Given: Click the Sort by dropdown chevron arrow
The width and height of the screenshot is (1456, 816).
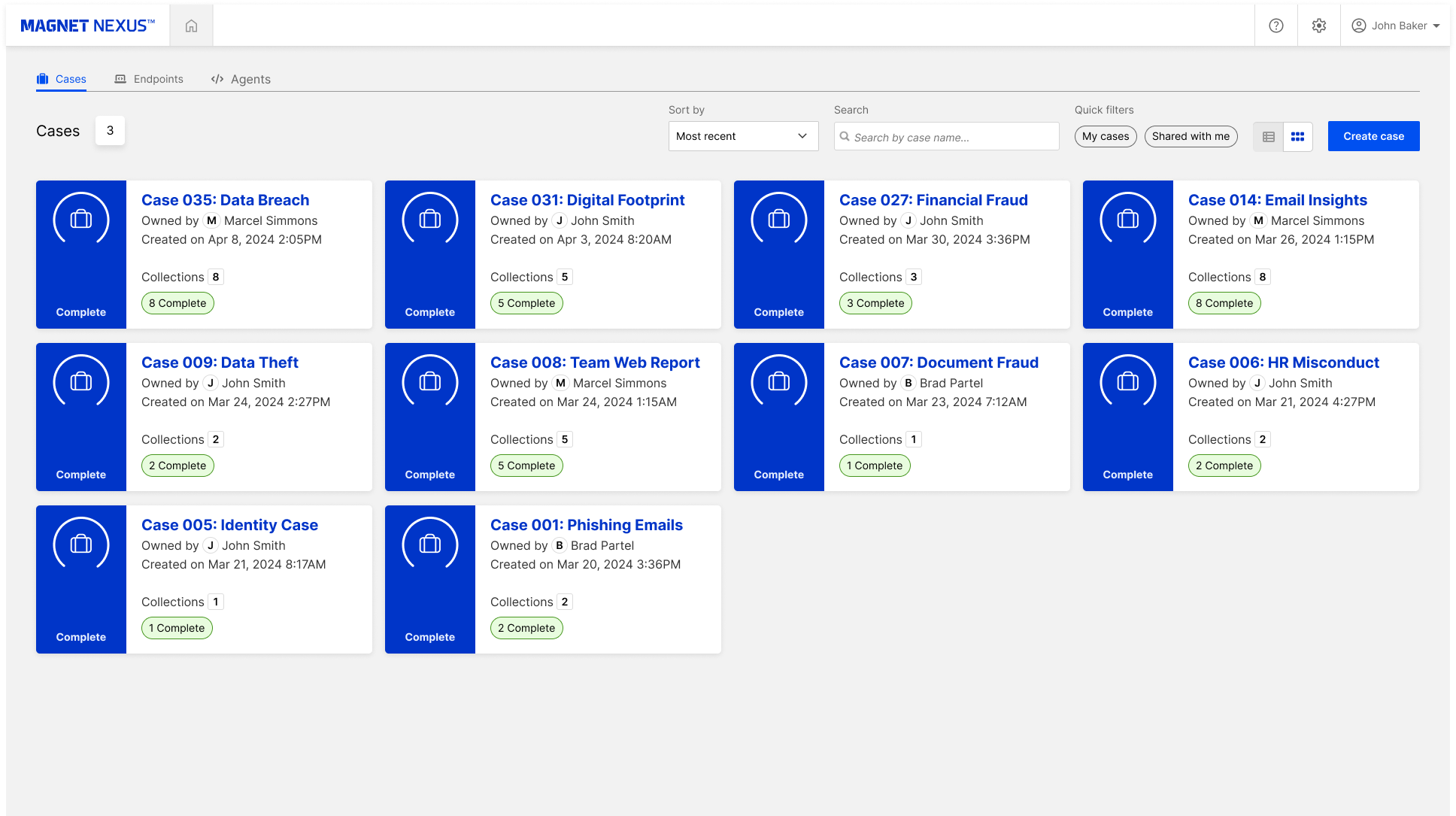Looking at the screenshot, I should tap(802, 136).
